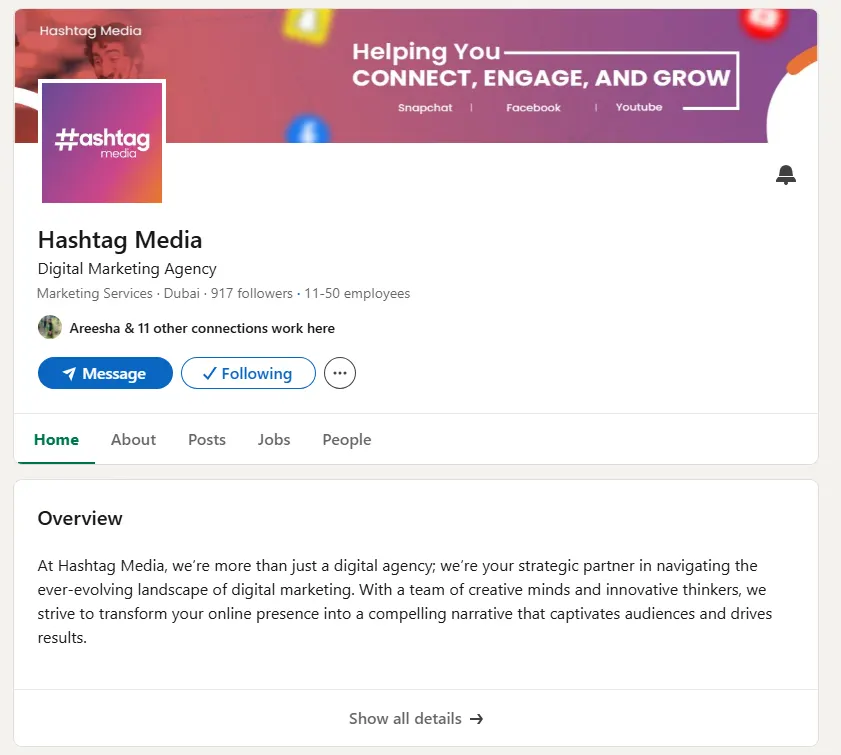Go to the Jobs tab
Screen dimensions: 841x755
[x=274, y=440]
